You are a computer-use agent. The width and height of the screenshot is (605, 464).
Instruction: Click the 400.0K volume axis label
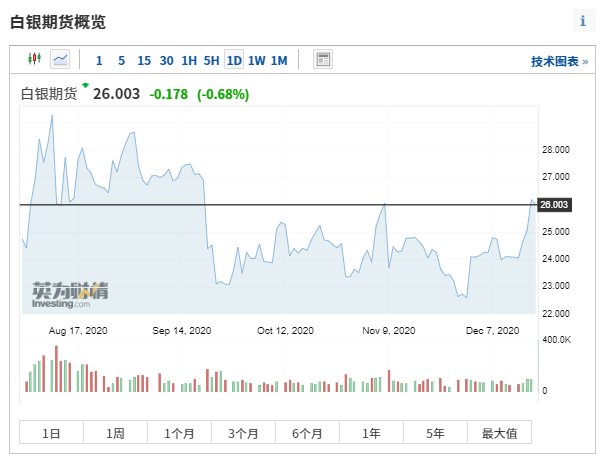(556, 340)
